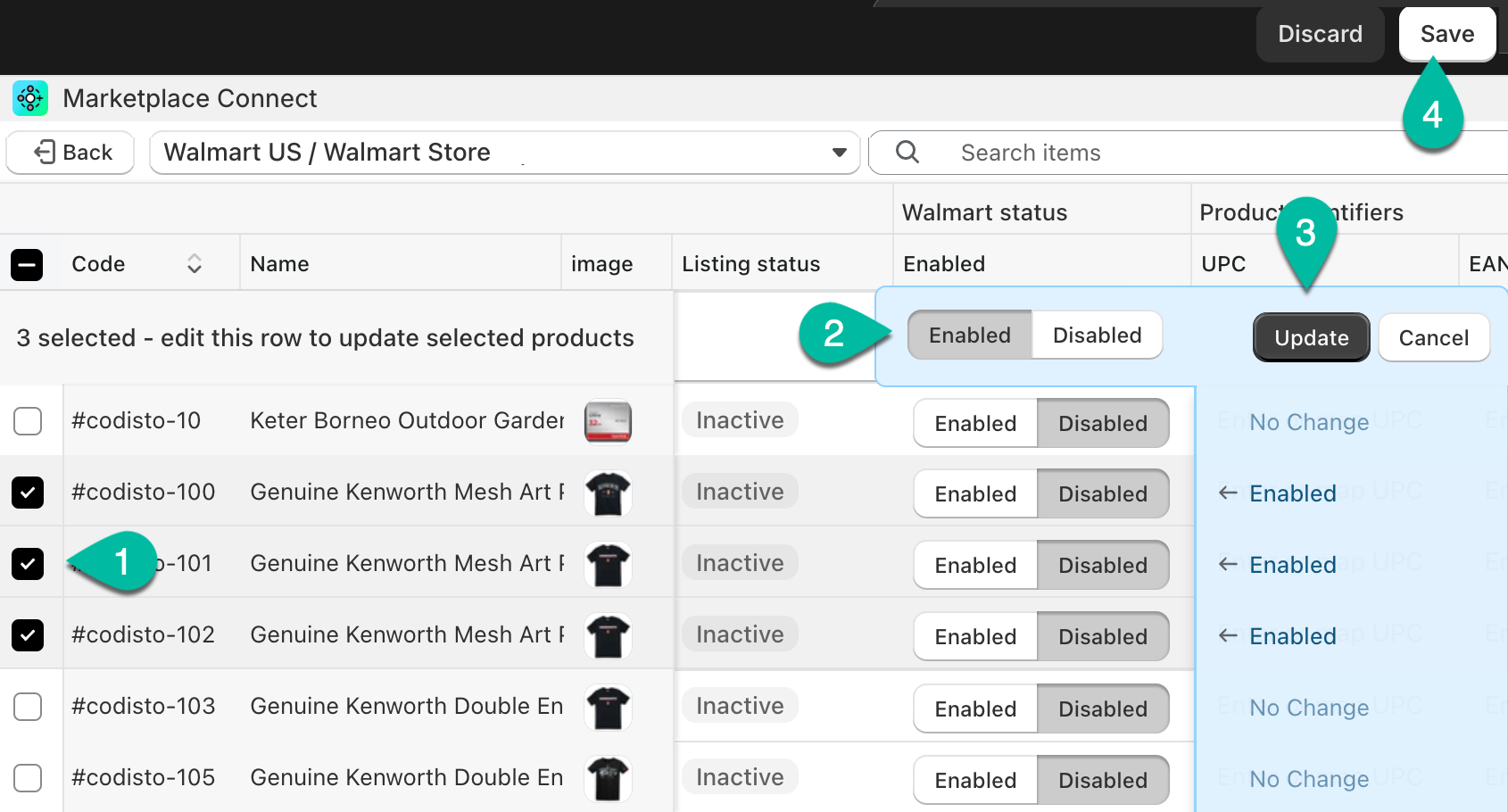Click the search magnifier icon
Screen dimensions: 1508x812
click(x=907, y=152)
